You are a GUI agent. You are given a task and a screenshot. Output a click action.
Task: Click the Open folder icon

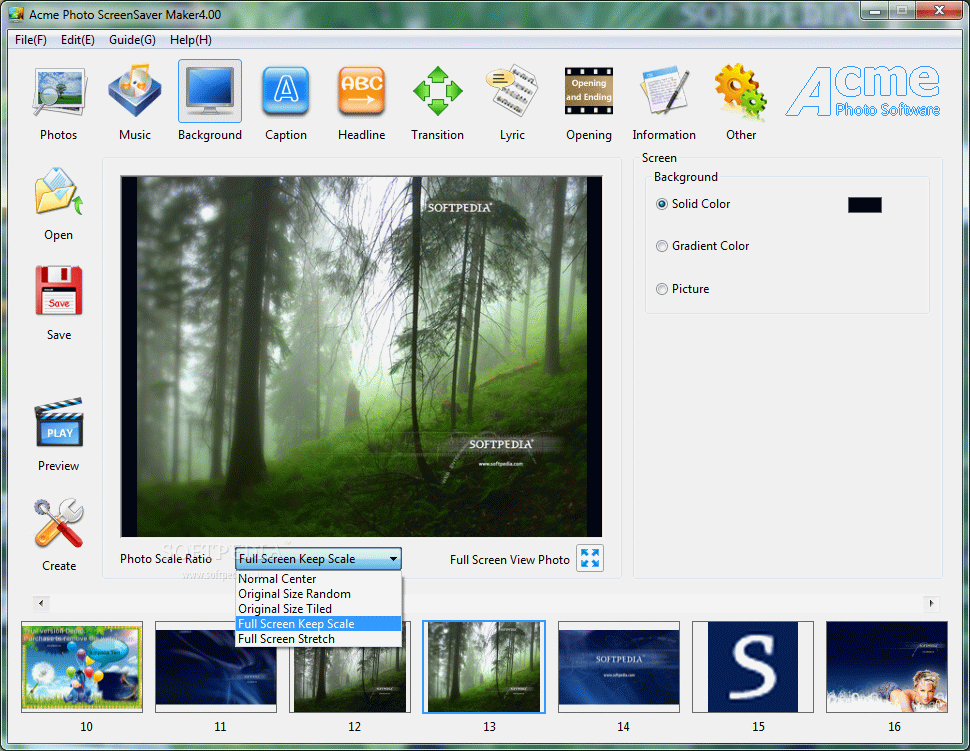pos(59,192)
